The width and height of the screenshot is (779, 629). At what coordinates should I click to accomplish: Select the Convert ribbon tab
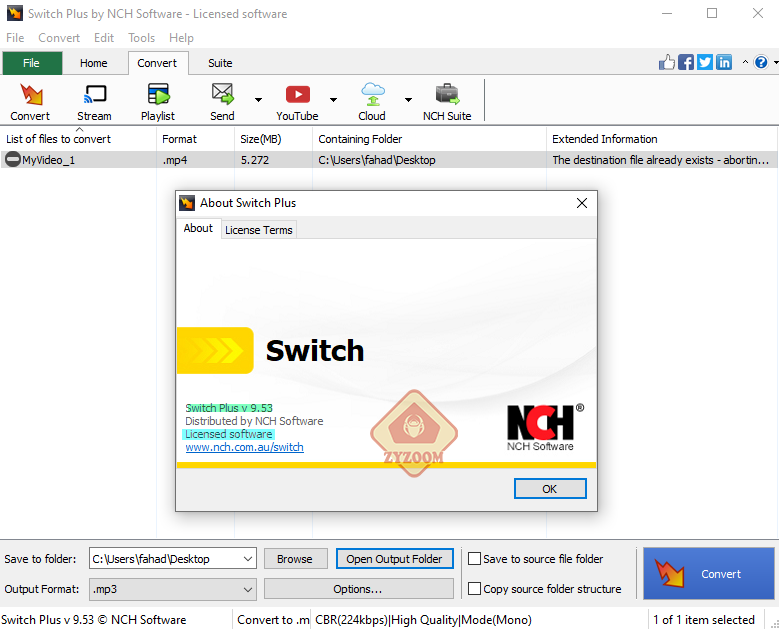pyautogui.click(x=157, y=63)
